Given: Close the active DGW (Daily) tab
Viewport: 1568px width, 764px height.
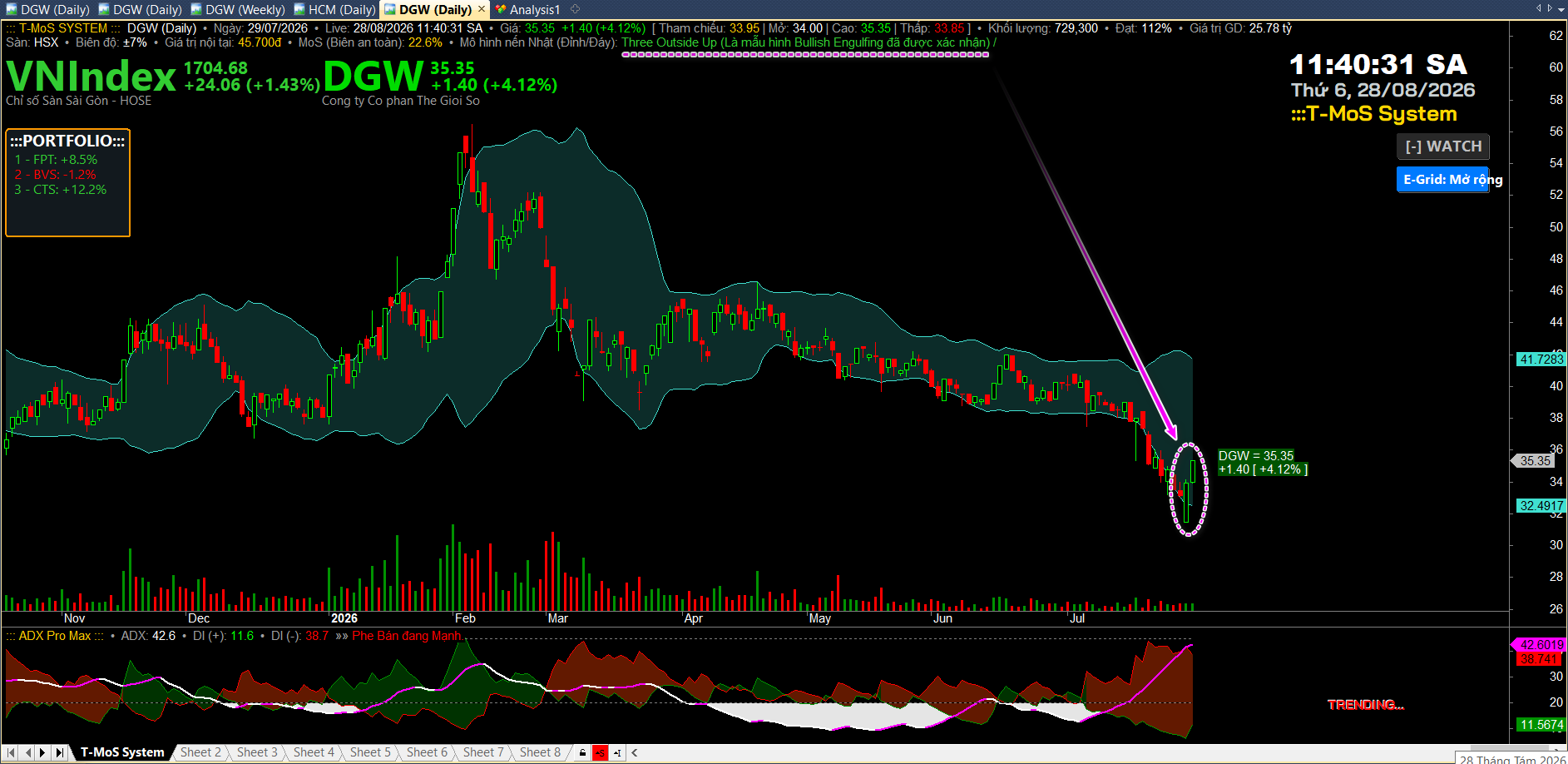Looking at the screenshot, I should (x=481, y=9).
